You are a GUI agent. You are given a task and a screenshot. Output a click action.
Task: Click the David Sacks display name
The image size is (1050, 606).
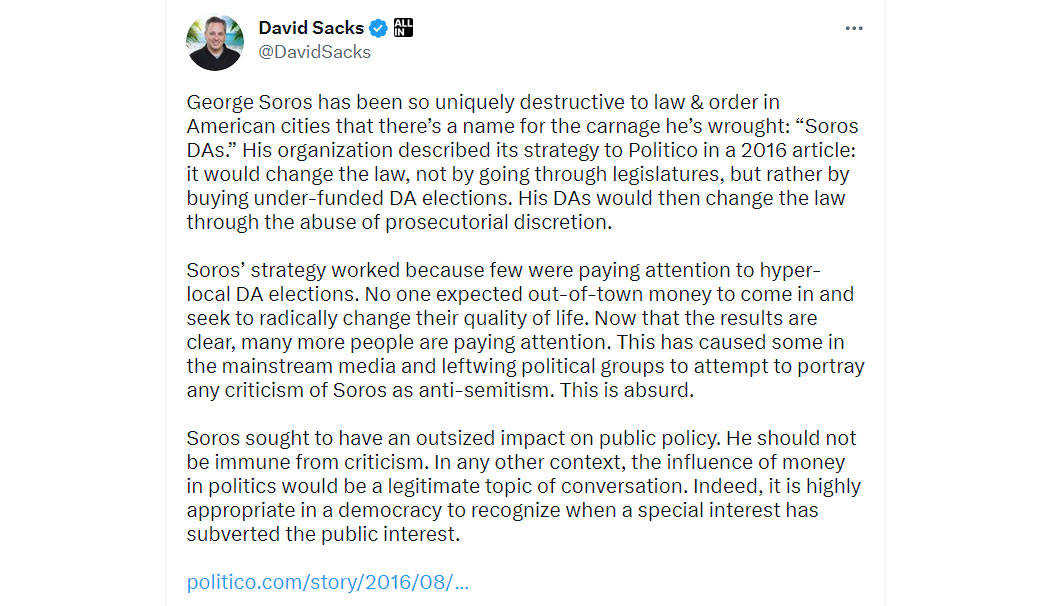coord(311,28)
